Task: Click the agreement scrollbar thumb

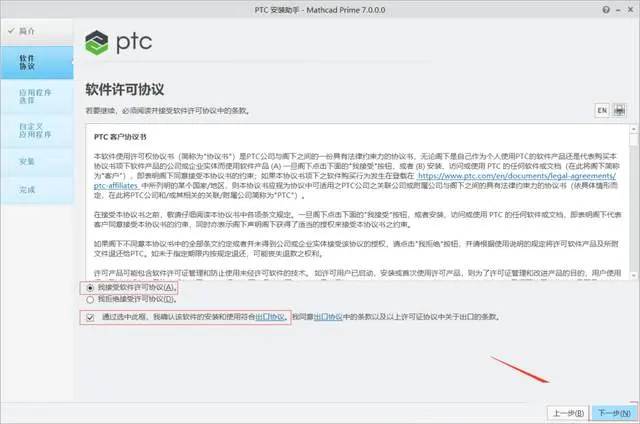Action: click(x=633, y=139)
